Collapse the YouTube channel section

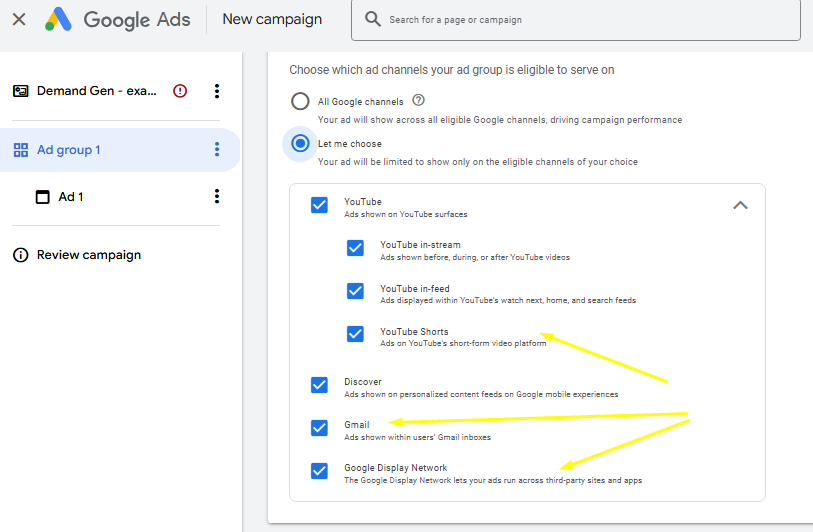[x=740, y=205]
